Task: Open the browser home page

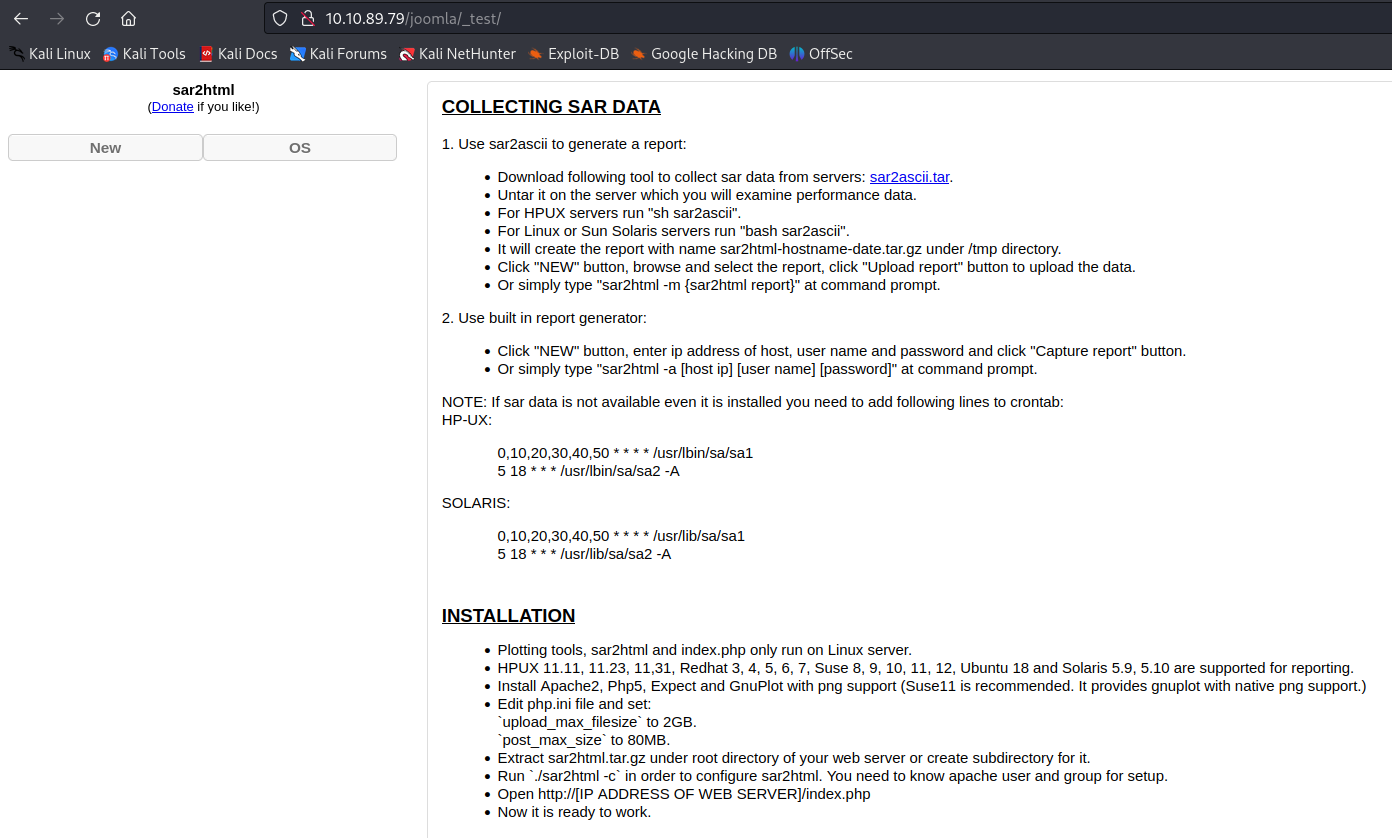Action: (128, 18)
